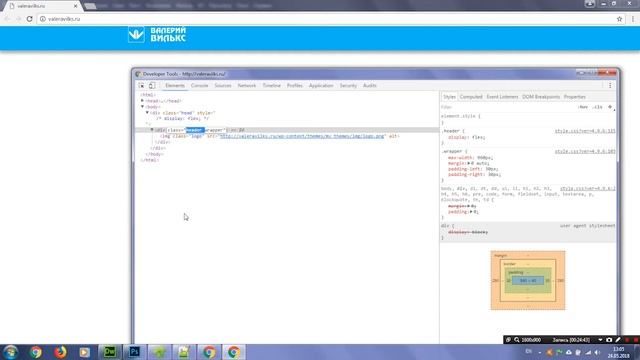Open the Windows Start button
640x360 pixels.
[10, 352]
